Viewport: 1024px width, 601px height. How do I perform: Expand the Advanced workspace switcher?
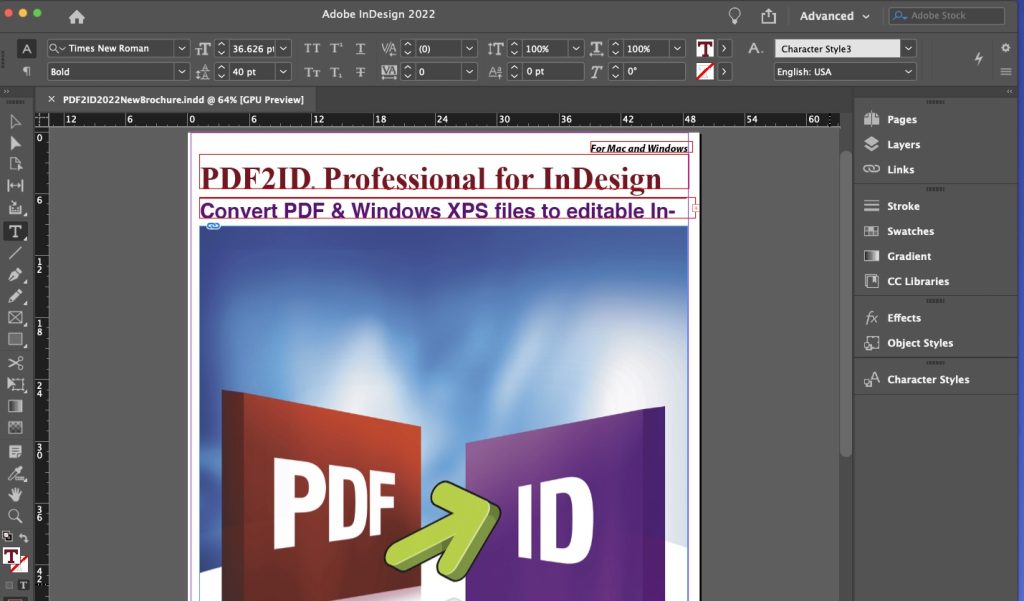[834, 16]
